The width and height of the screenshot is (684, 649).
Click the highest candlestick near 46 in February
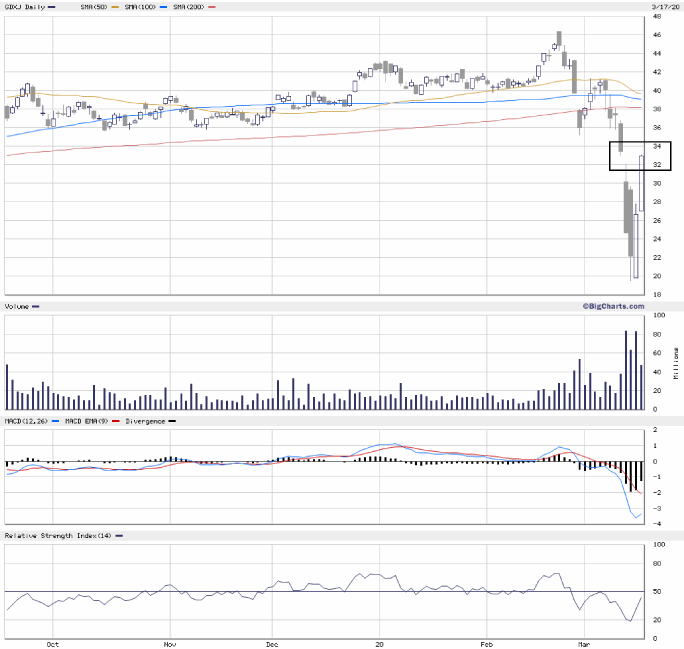click(558, 40)
